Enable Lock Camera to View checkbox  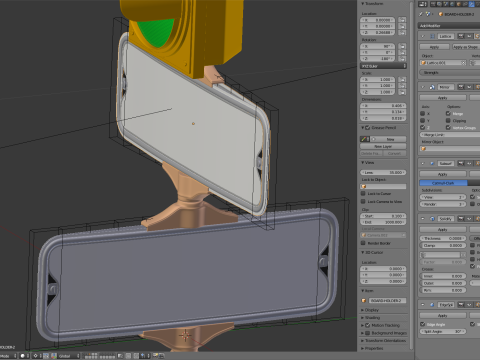[x=363, y=201]
